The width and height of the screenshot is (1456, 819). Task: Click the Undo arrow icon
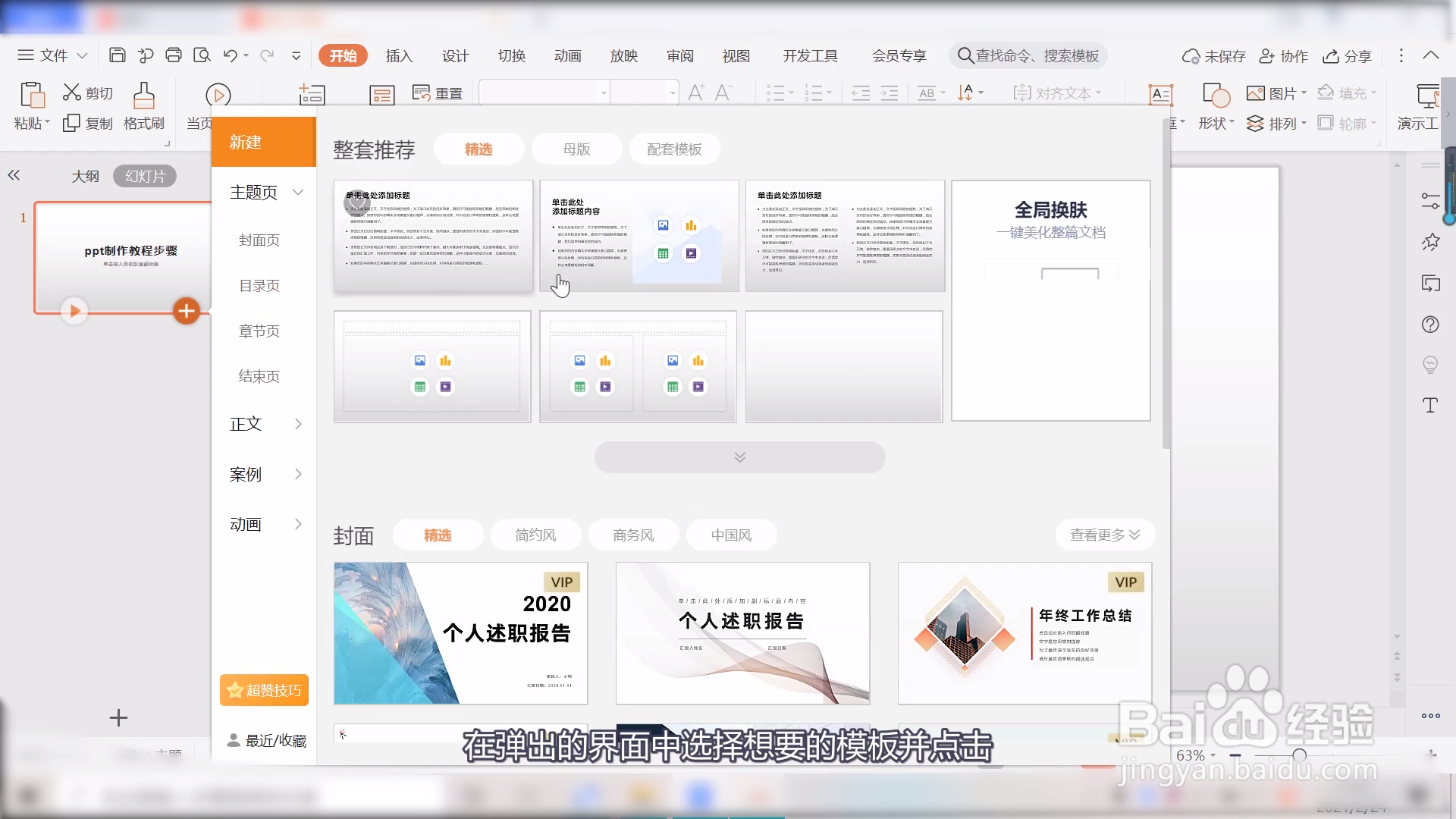pos(231,55)
